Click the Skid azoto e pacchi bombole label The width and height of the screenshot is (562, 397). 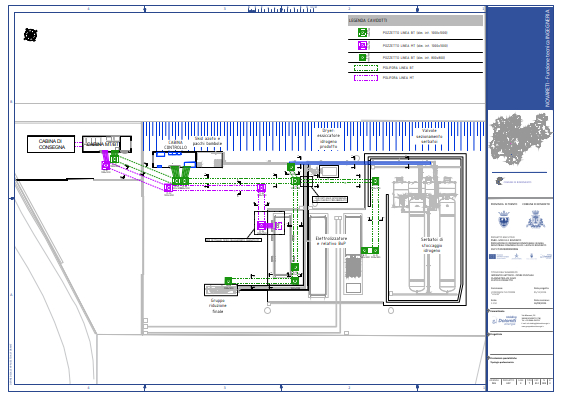(x=208, y=141)
